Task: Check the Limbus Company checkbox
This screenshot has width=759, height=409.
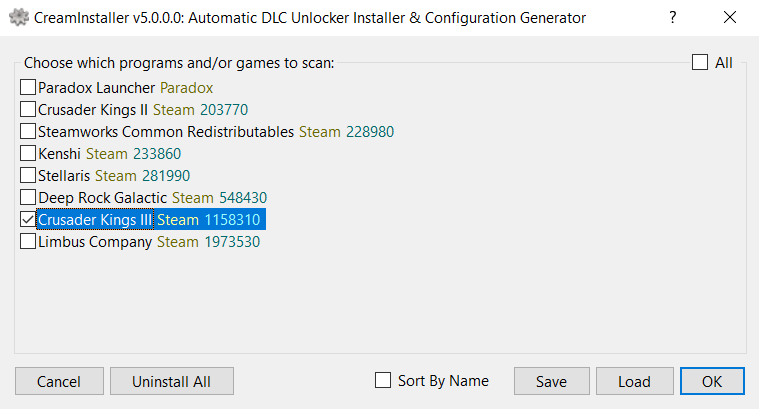Action: (x=28, y=242)
